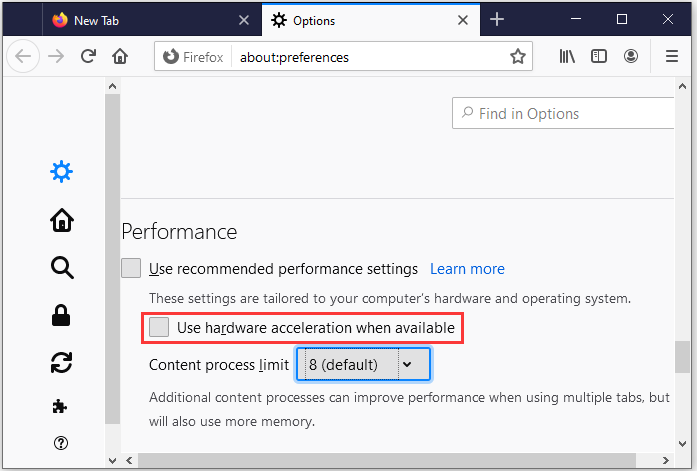Viewport: 697px width, 471px height.
Task: Click the Find in Options search field
Action: click(x=563, y=114)
